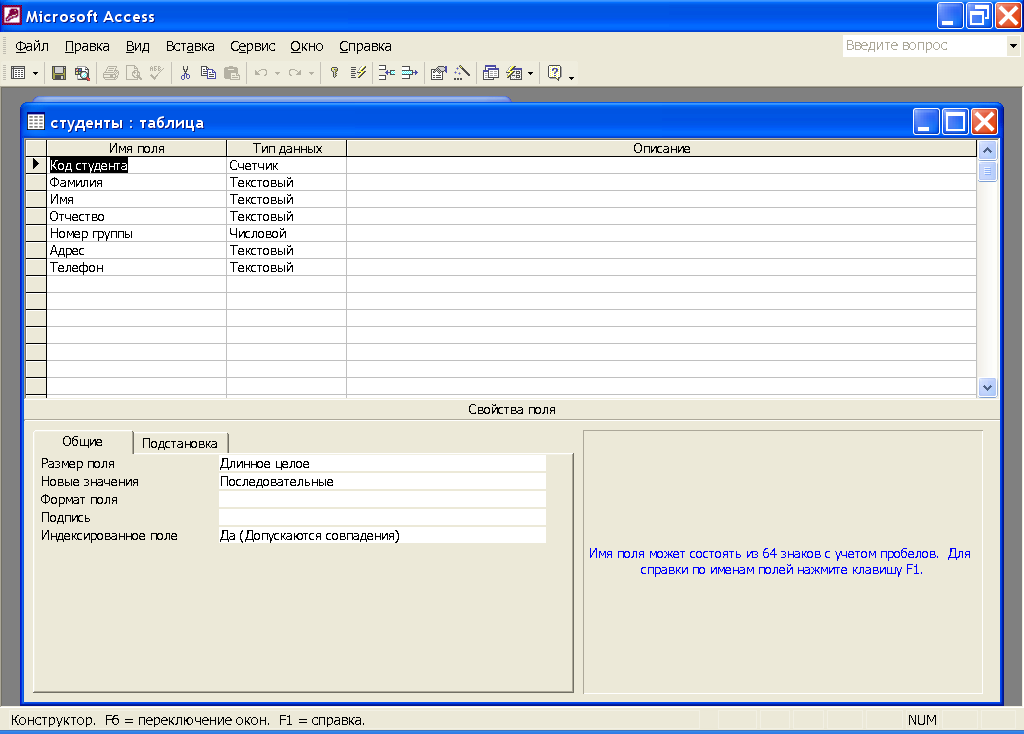Launch the Builder wand icon
The width and height of the screenshot is (1024, 734).
point(462,73)
